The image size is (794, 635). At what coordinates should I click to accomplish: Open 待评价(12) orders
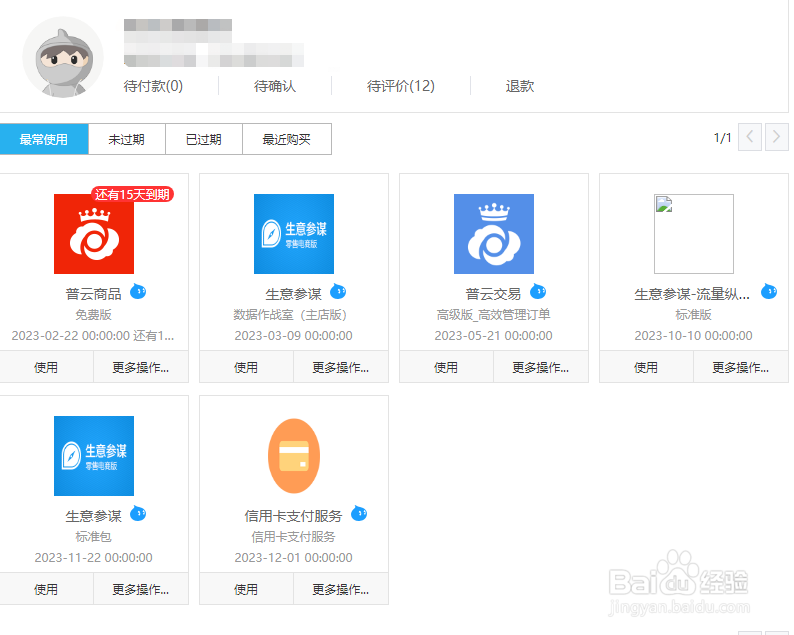point(401,86)
